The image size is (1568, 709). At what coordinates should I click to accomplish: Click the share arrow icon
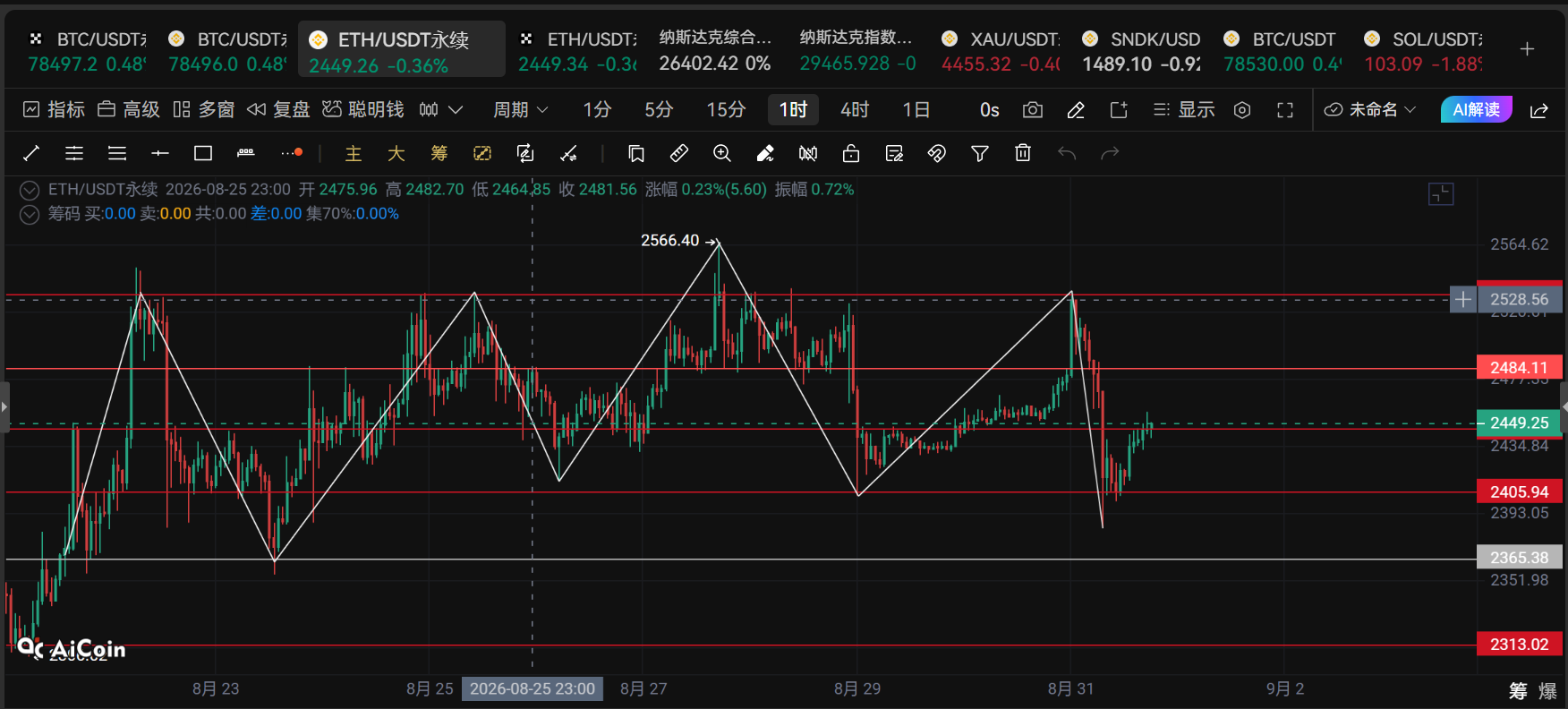(1539, 110)
